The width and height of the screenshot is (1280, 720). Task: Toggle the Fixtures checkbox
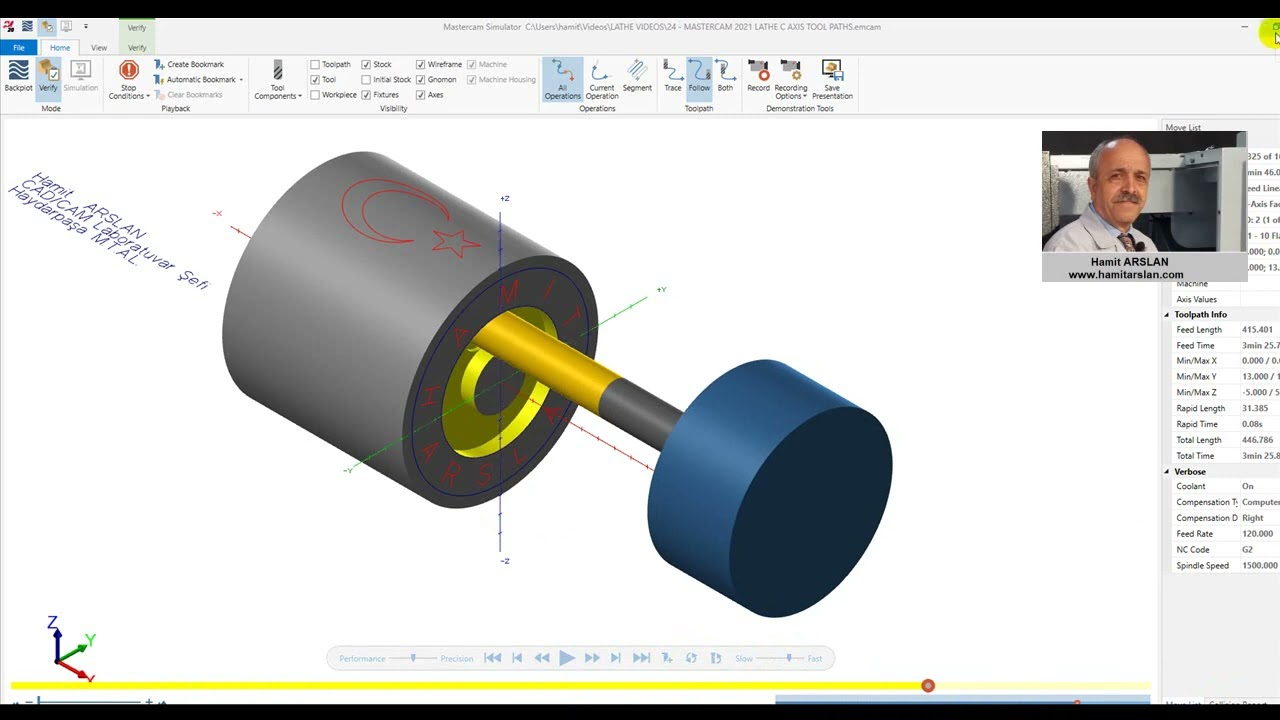[x=366, y=95]
